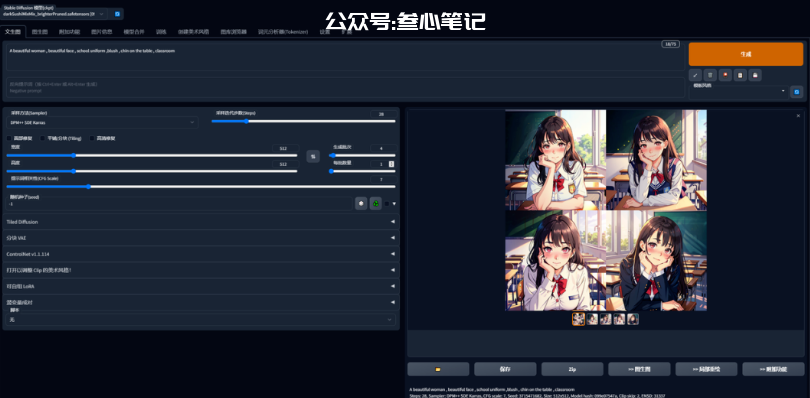The height and width of the screenshot is (398, 810).
Task: Enable the 平铺/分块 (Tiling) checkbox
Action: tap(44, 138)
